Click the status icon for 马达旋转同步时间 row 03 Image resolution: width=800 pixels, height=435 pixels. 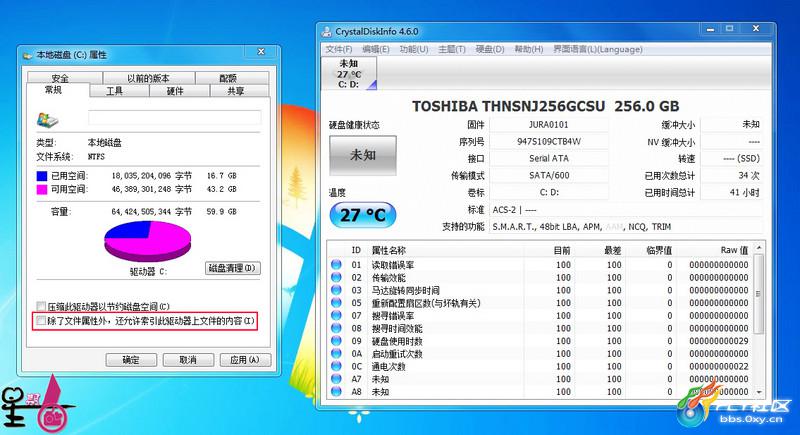click(336, 290)
